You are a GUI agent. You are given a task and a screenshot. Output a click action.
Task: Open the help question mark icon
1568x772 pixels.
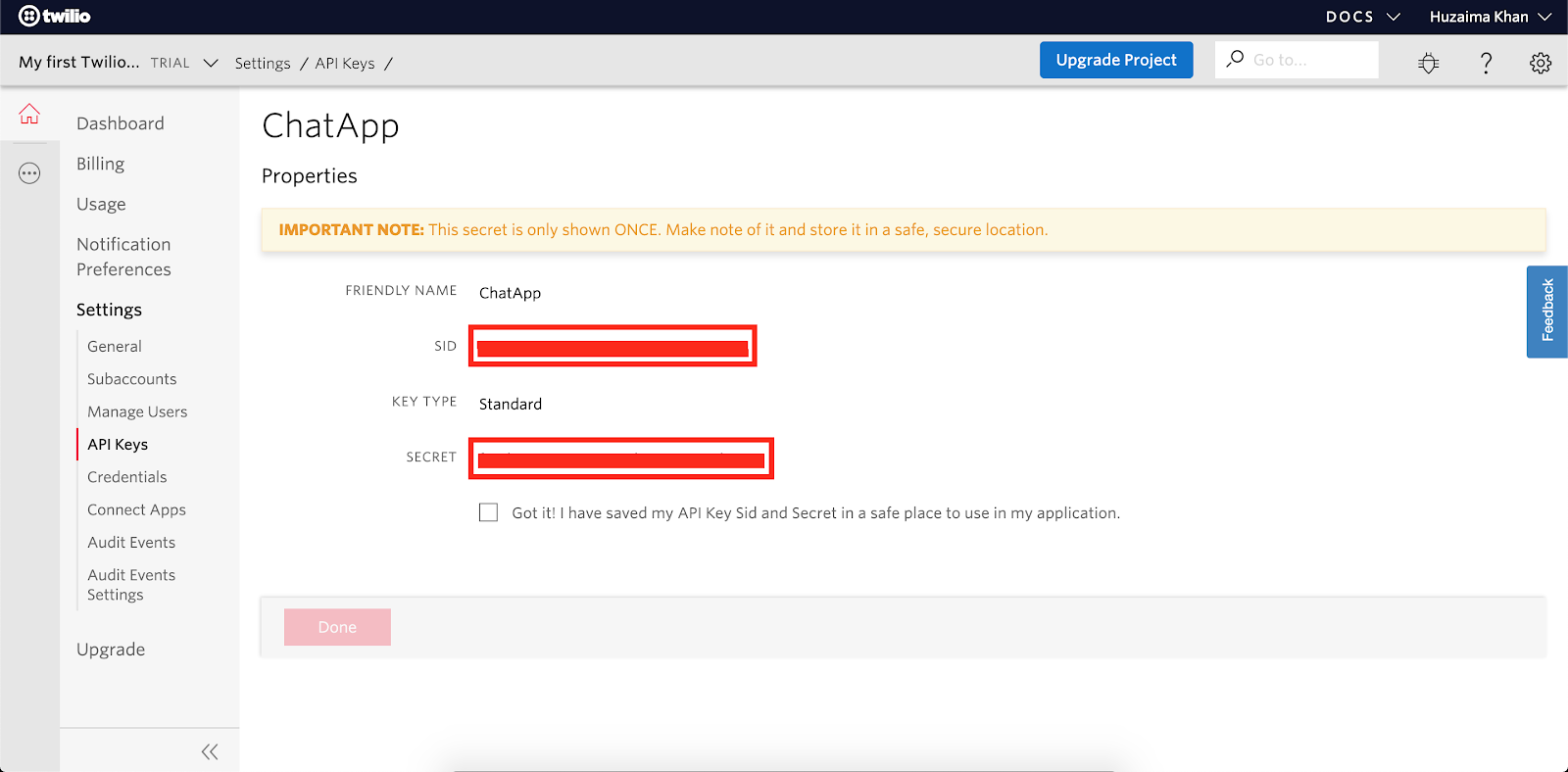tap(1486, 63)
